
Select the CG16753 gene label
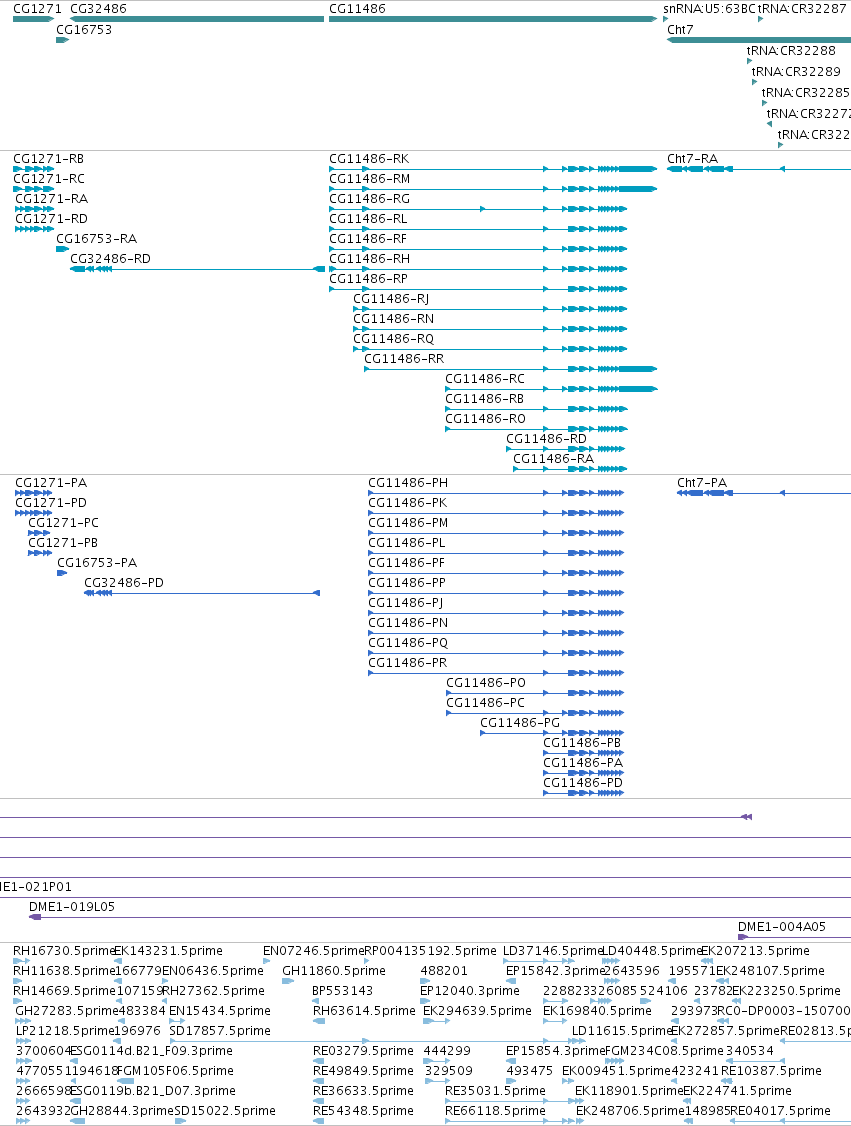[84, 29]
